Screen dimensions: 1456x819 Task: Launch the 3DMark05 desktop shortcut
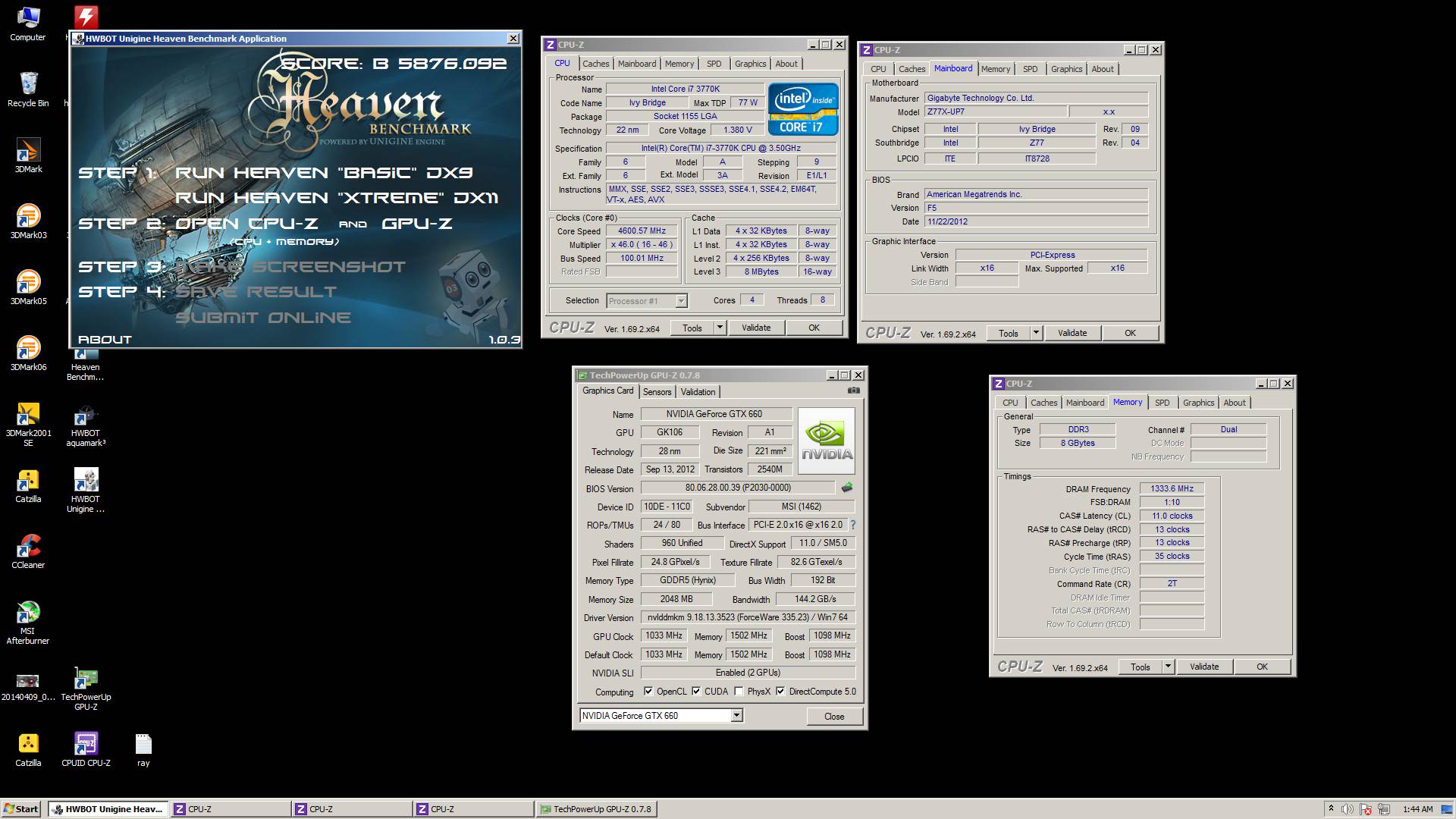tap(28, 287)
